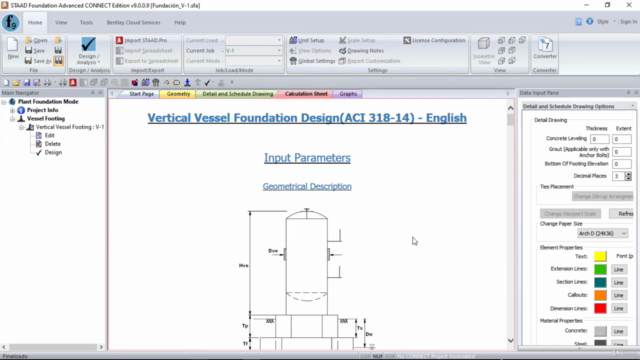The width and height of the screenshot is (640, 360).
Task: Open Global Settings
Action: [x=312, y=61]
